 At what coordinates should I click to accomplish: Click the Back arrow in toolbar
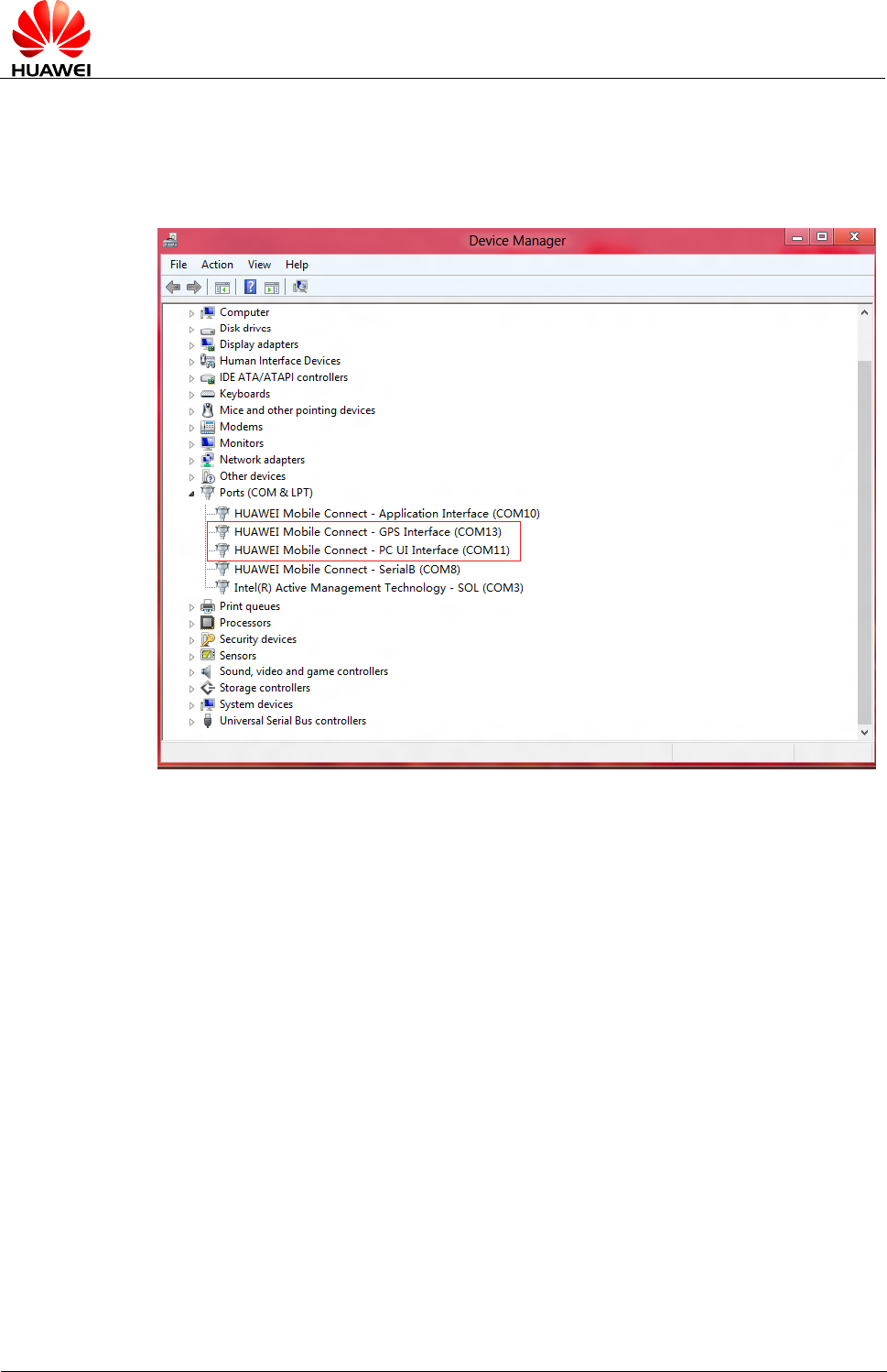pyautogui.click(x=173, y=288)
